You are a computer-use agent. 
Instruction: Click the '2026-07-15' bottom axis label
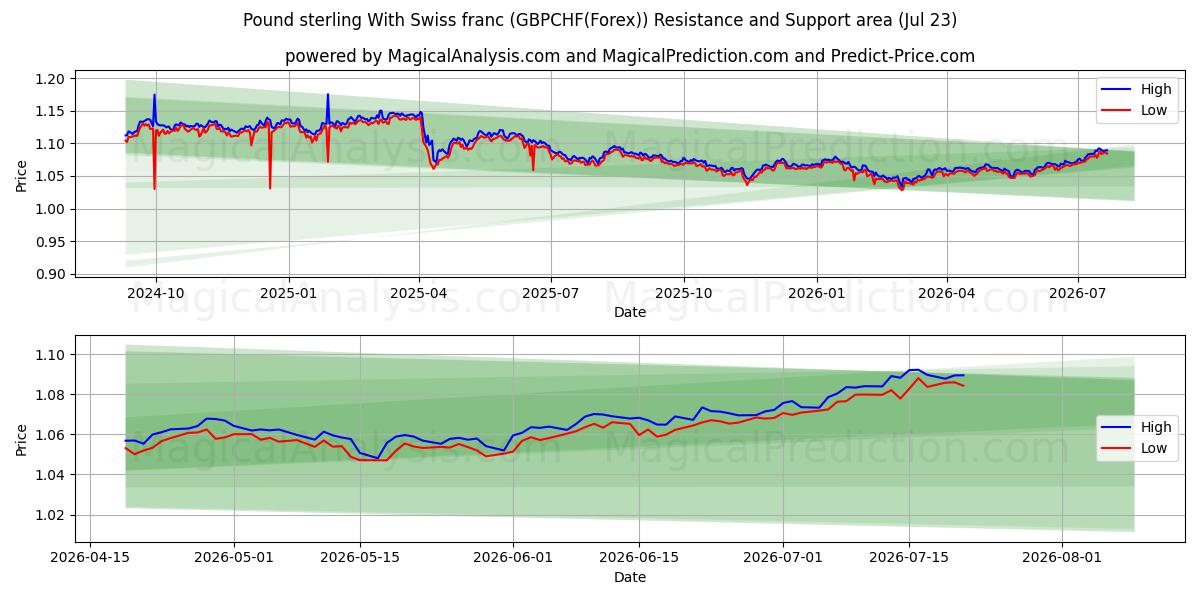point(909,560)
